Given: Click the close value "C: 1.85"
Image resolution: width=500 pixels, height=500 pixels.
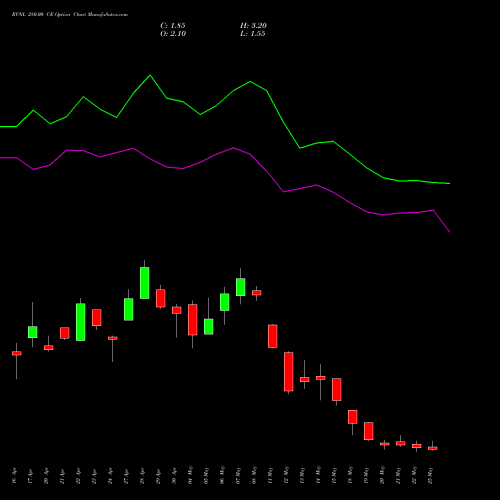Looking at the screenshot, I should tap(173, 26).
